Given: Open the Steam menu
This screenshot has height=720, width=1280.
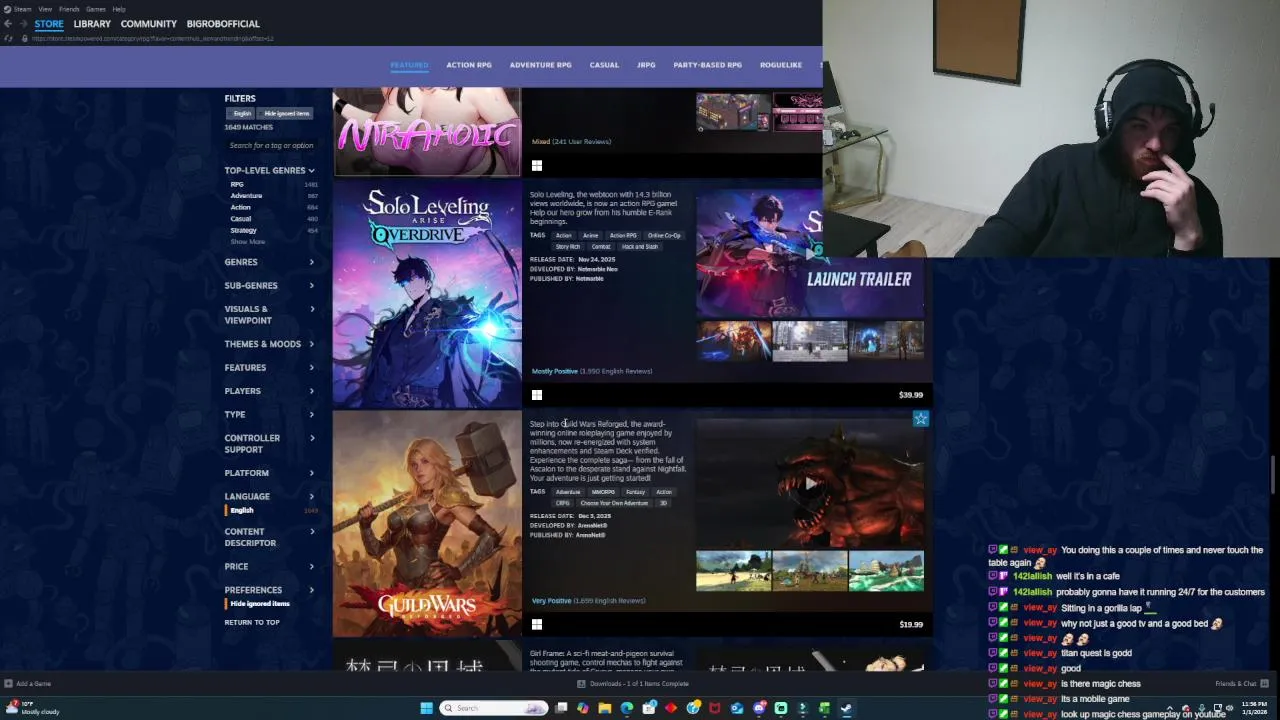Looking at the screenshot, I should 18,9.
